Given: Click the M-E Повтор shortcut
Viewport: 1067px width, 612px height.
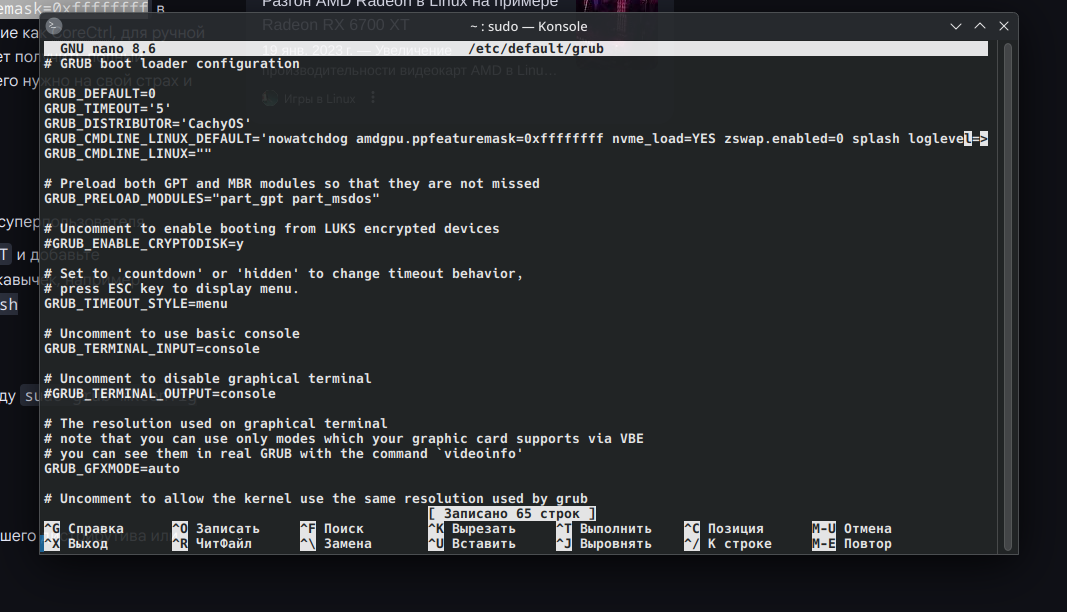Looking at the screenshot, I should (852, 543).
